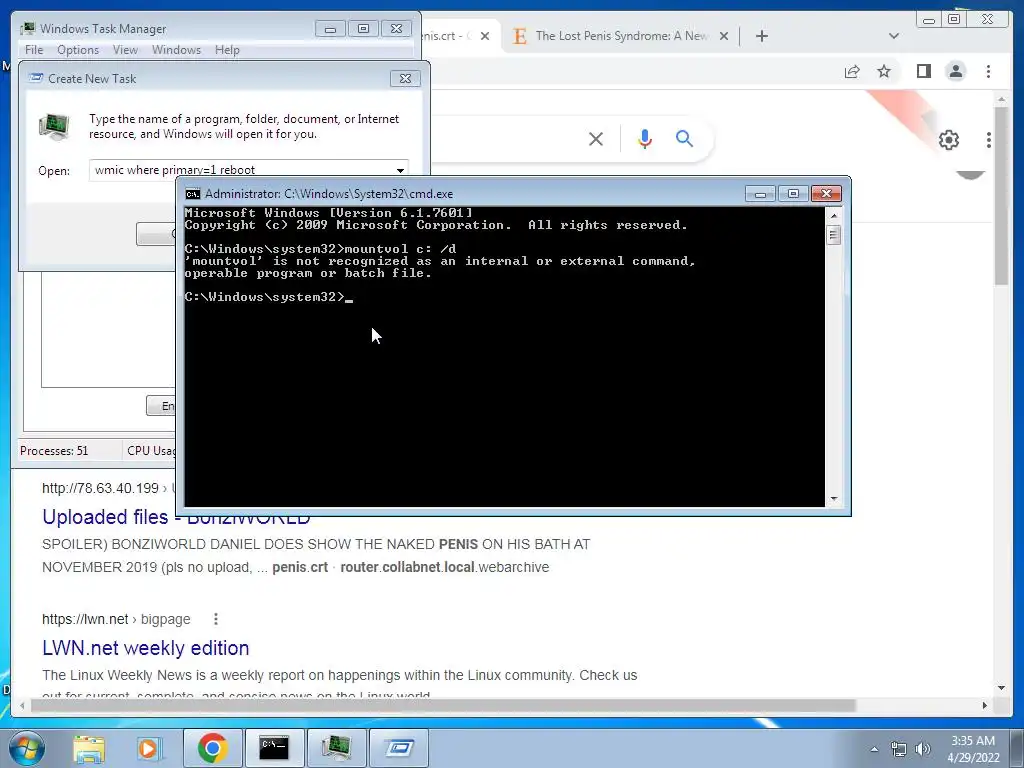Show hidden system tray icons
Screen dimensions: 1024x768
[x=874, y=749]
